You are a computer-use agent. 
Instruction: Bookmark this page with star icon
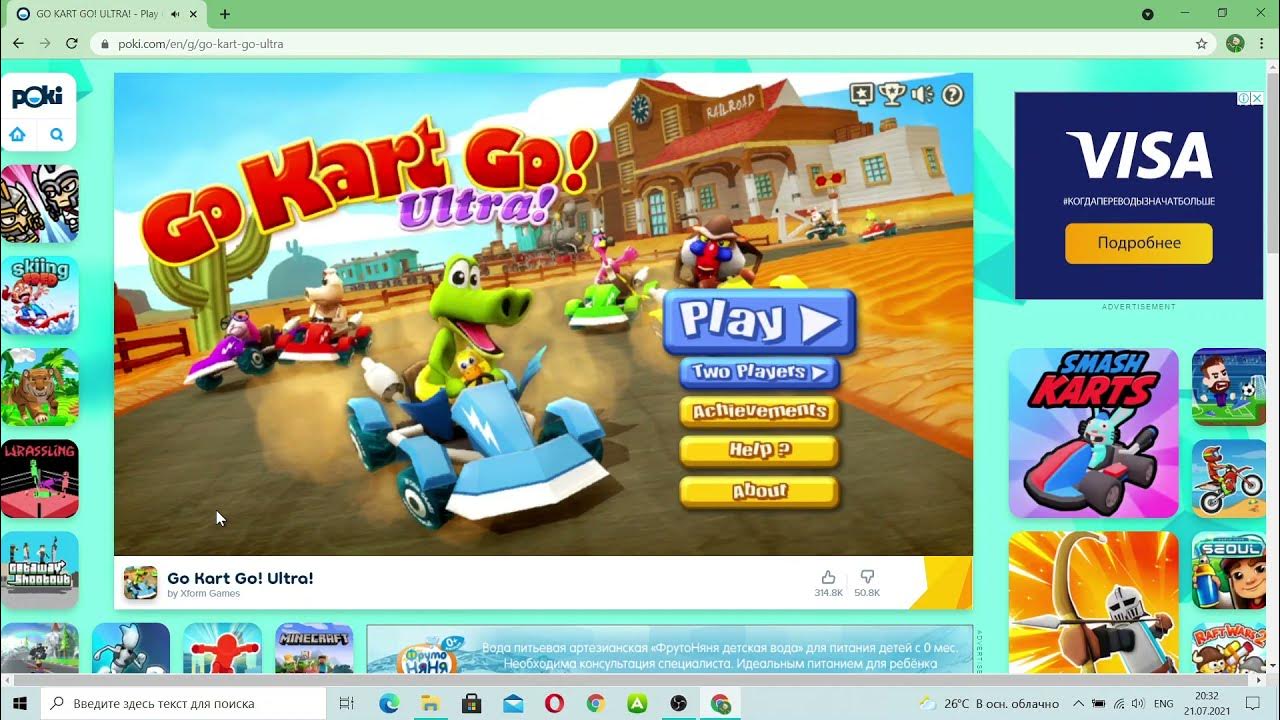point(1201,44)
